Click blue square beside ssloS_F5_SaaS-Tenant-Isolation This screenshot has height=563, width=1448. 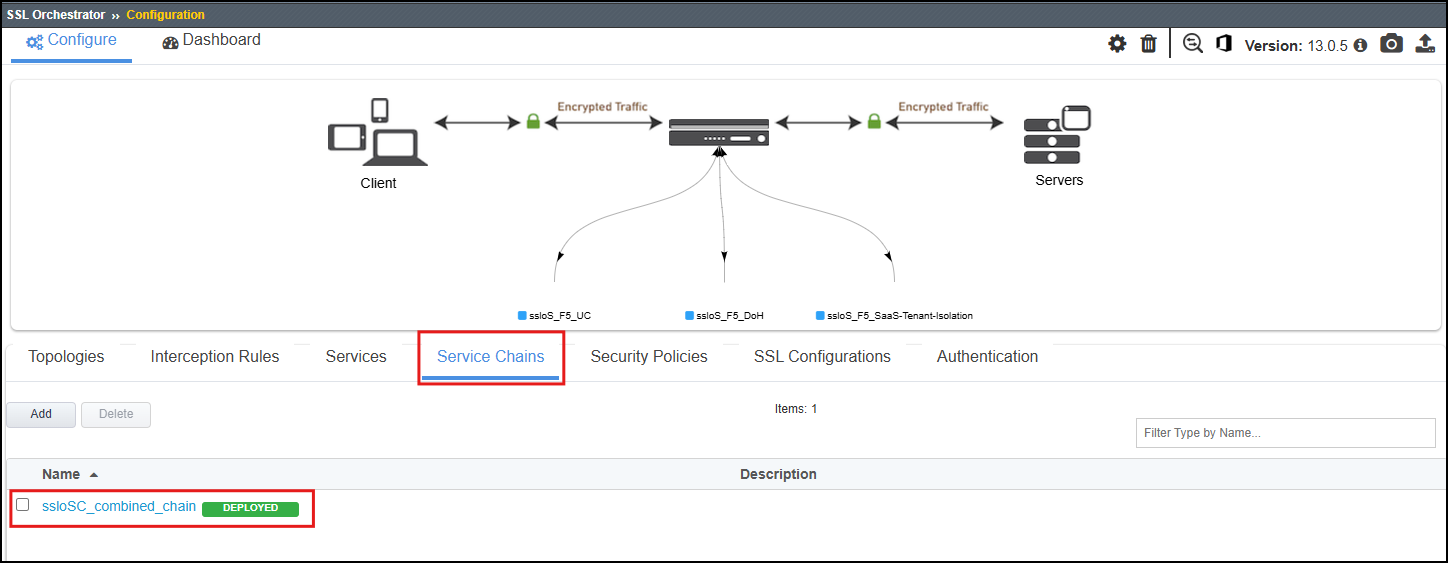pos(821,315)
